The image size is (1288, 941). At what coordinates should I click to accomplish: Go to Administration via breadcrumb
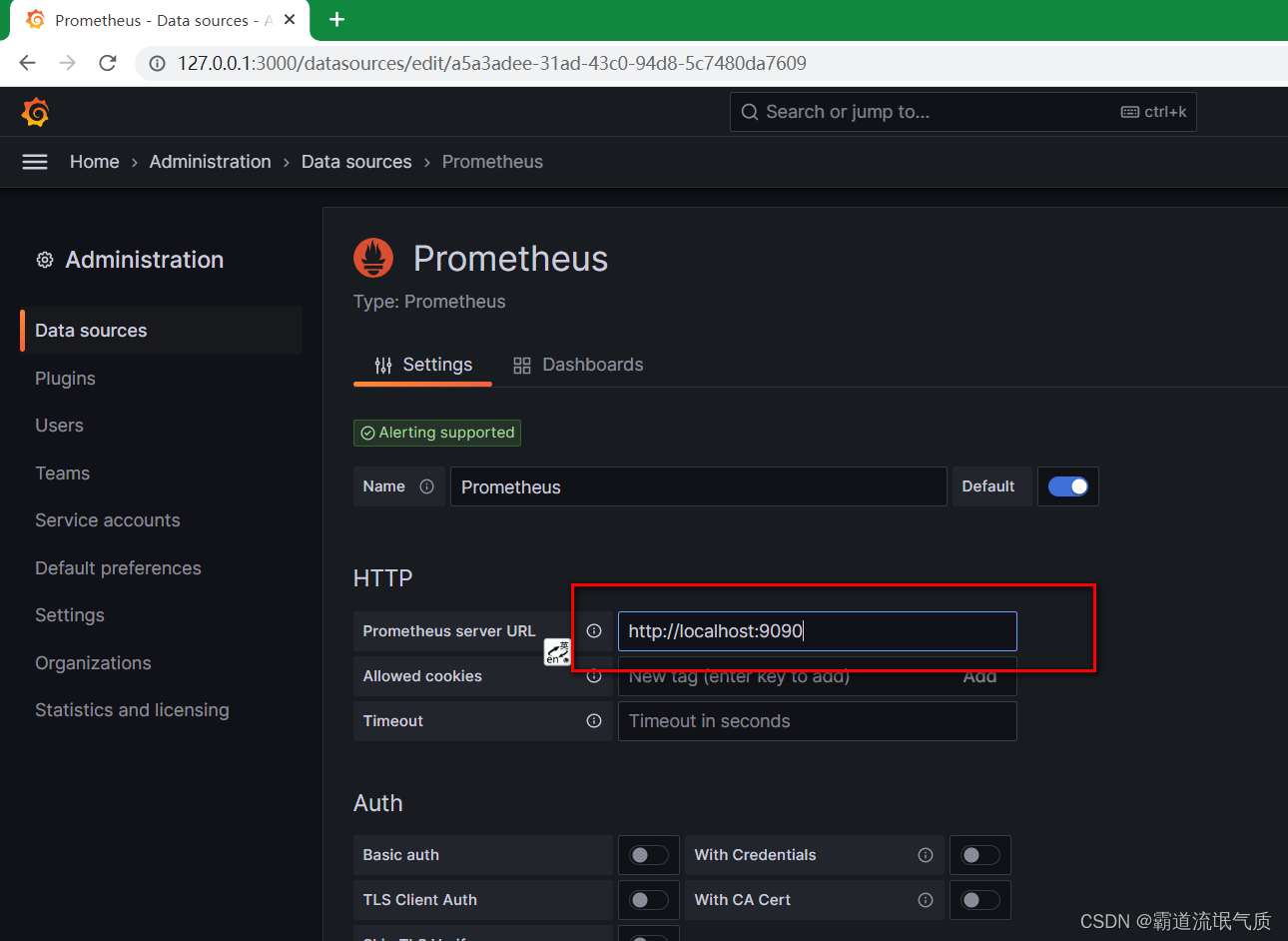click(211, 162)
